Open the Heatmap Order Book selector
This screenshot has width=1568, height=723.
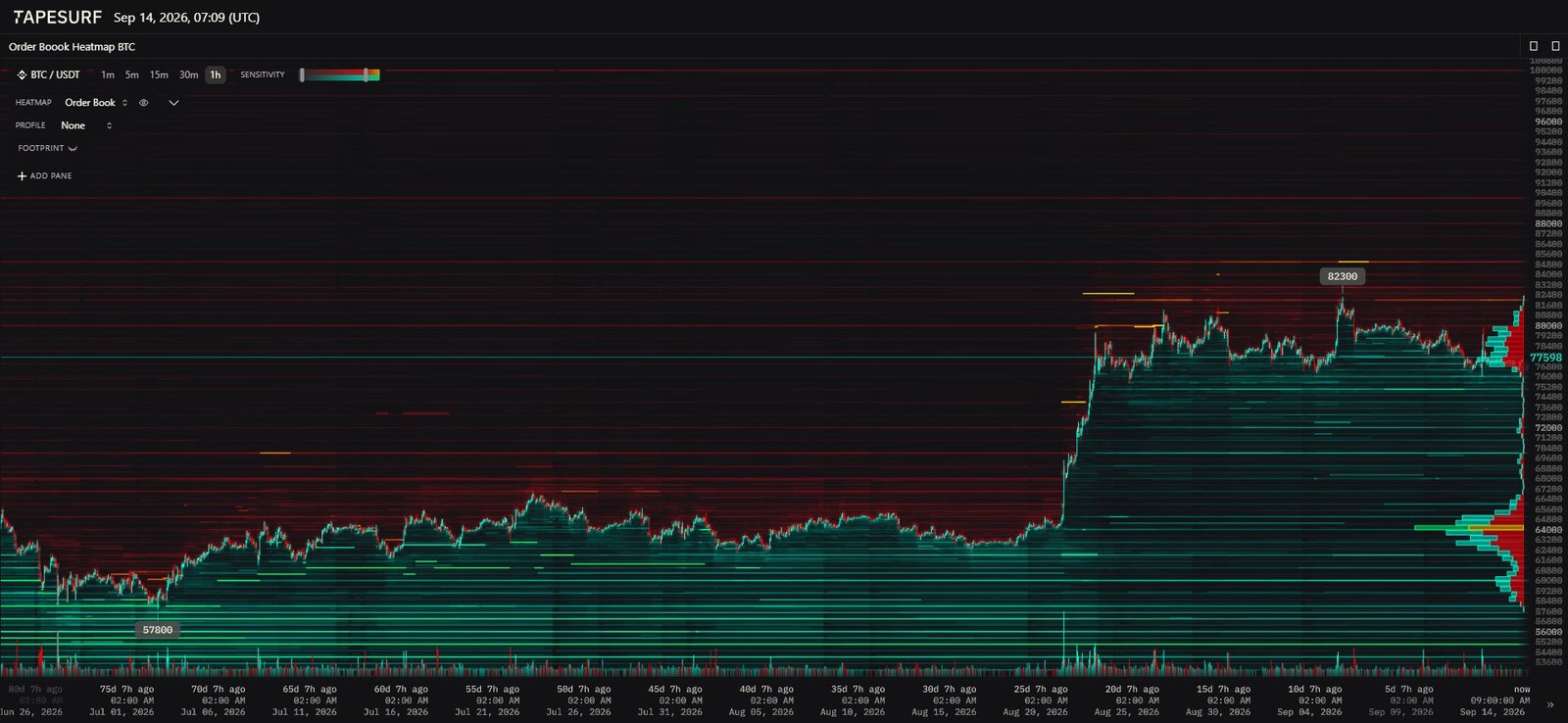[x=96, y=103]
